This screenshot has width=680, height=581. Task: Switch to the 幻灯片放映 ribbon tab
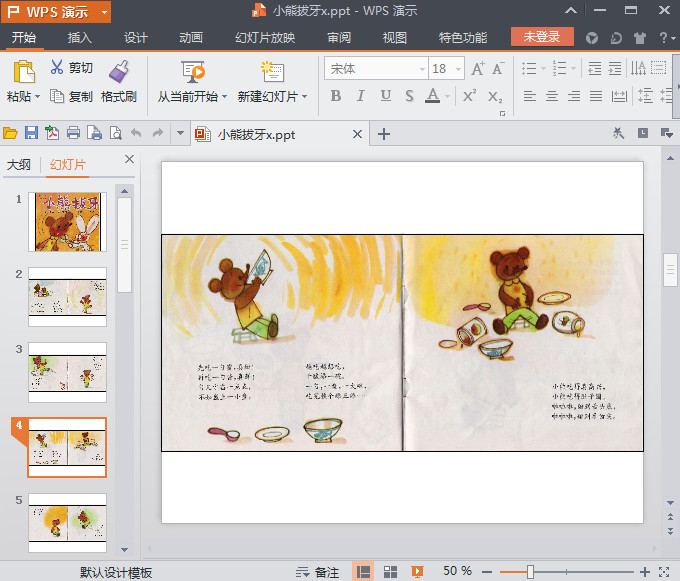point(265,38)
